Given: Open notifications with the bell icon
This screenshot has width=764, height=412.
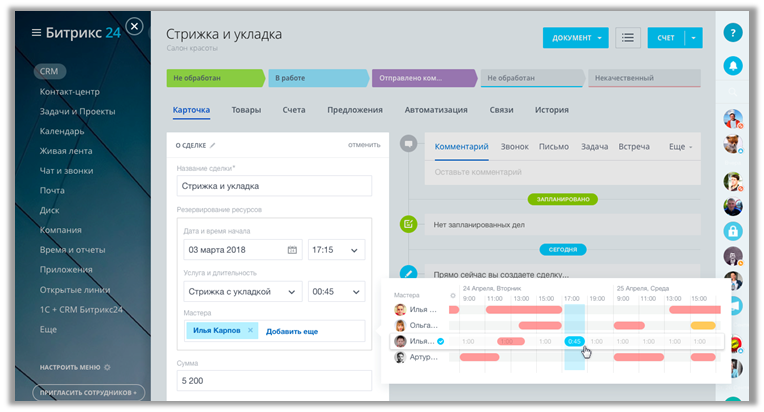Looking at the screenshot, I should 733,66.
